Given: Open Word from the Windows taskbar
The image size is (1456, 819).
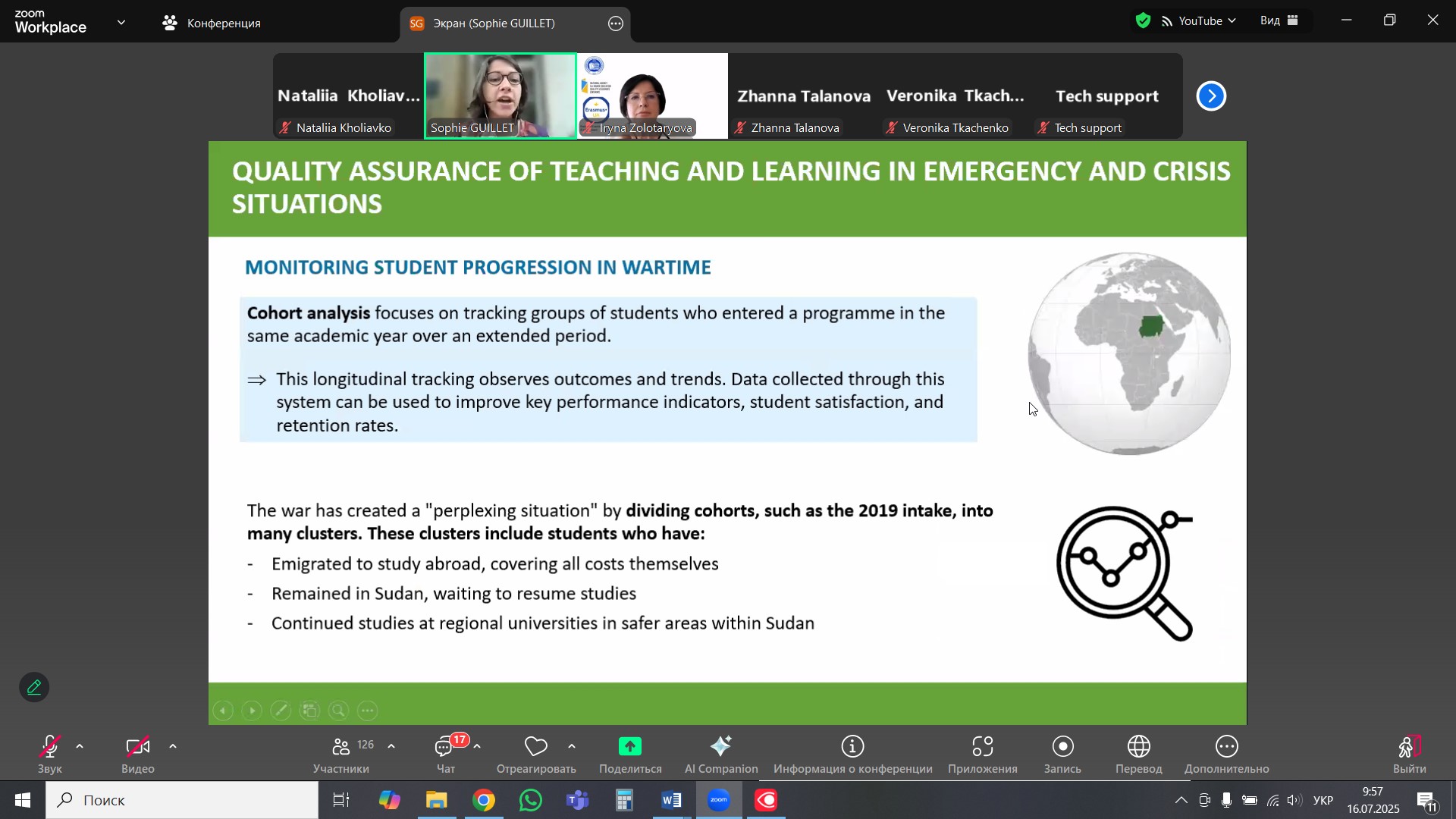Looking at the screenshot, I should 672,800.
